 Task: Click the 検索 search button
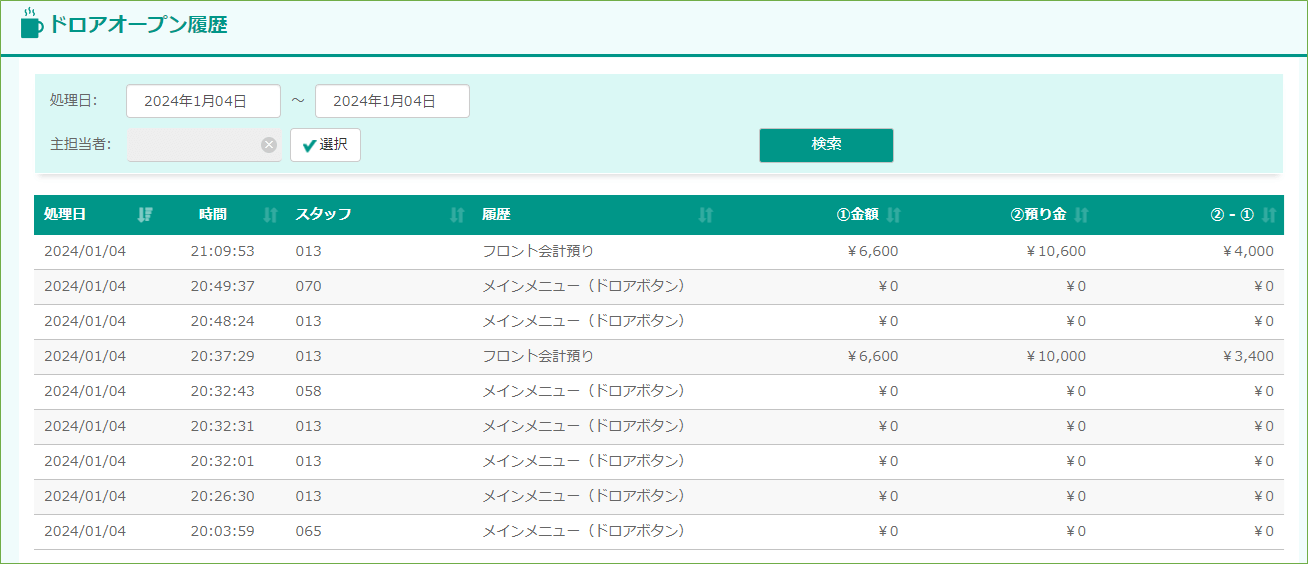click(x=826, y=145)
